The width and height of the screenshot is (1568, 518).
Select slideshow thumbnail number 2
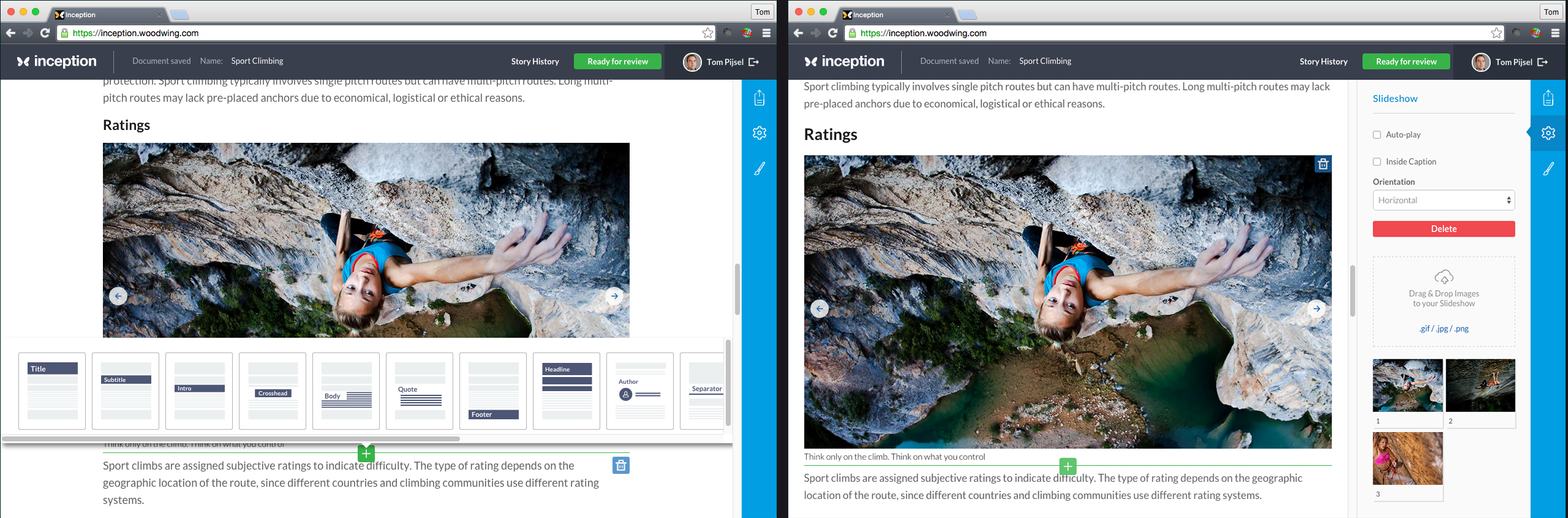pyautogui.click(x=1480, y=386)
